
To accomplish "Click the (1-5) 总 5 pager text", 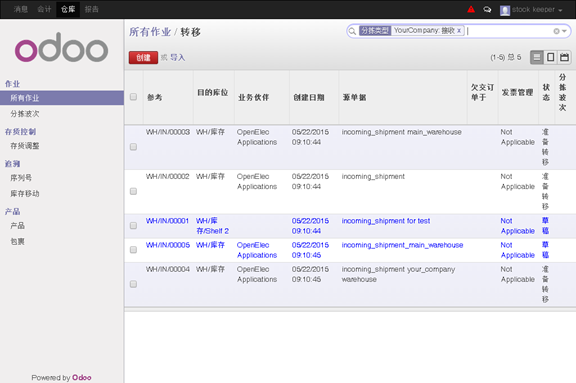I will tap(505, 57).
